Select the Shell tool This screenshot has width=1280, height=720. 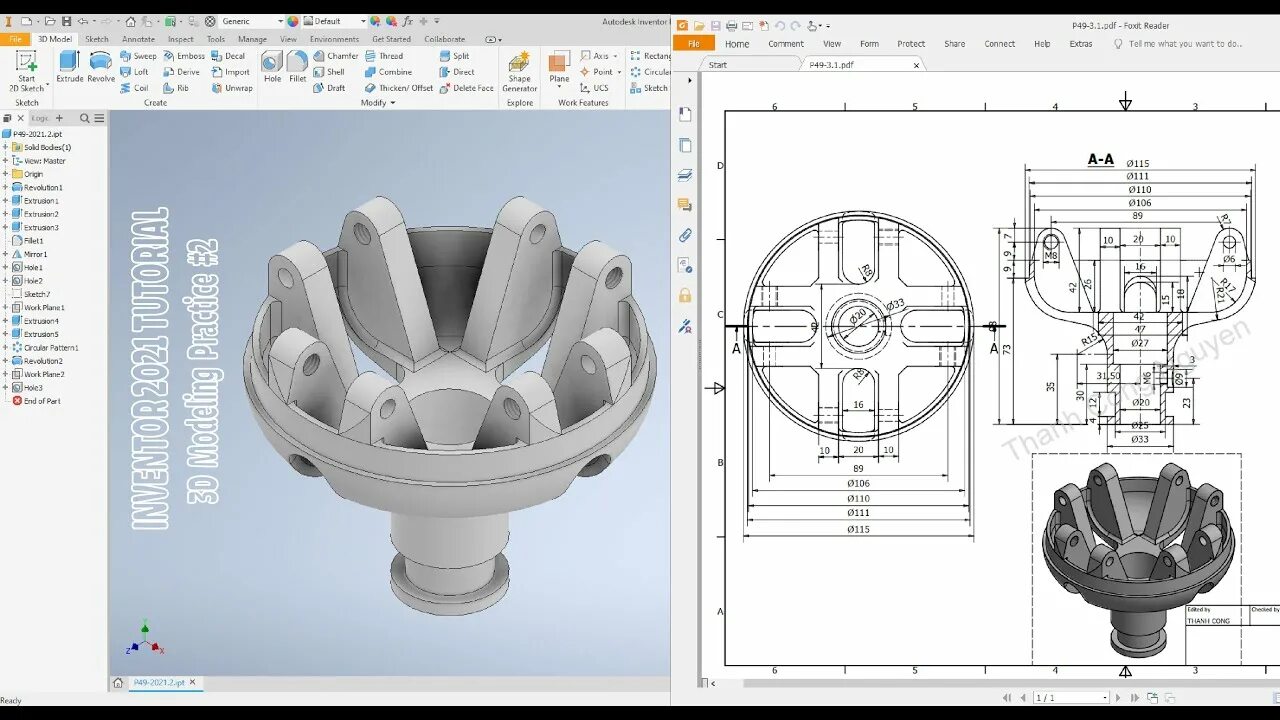(x=330, y=72)
